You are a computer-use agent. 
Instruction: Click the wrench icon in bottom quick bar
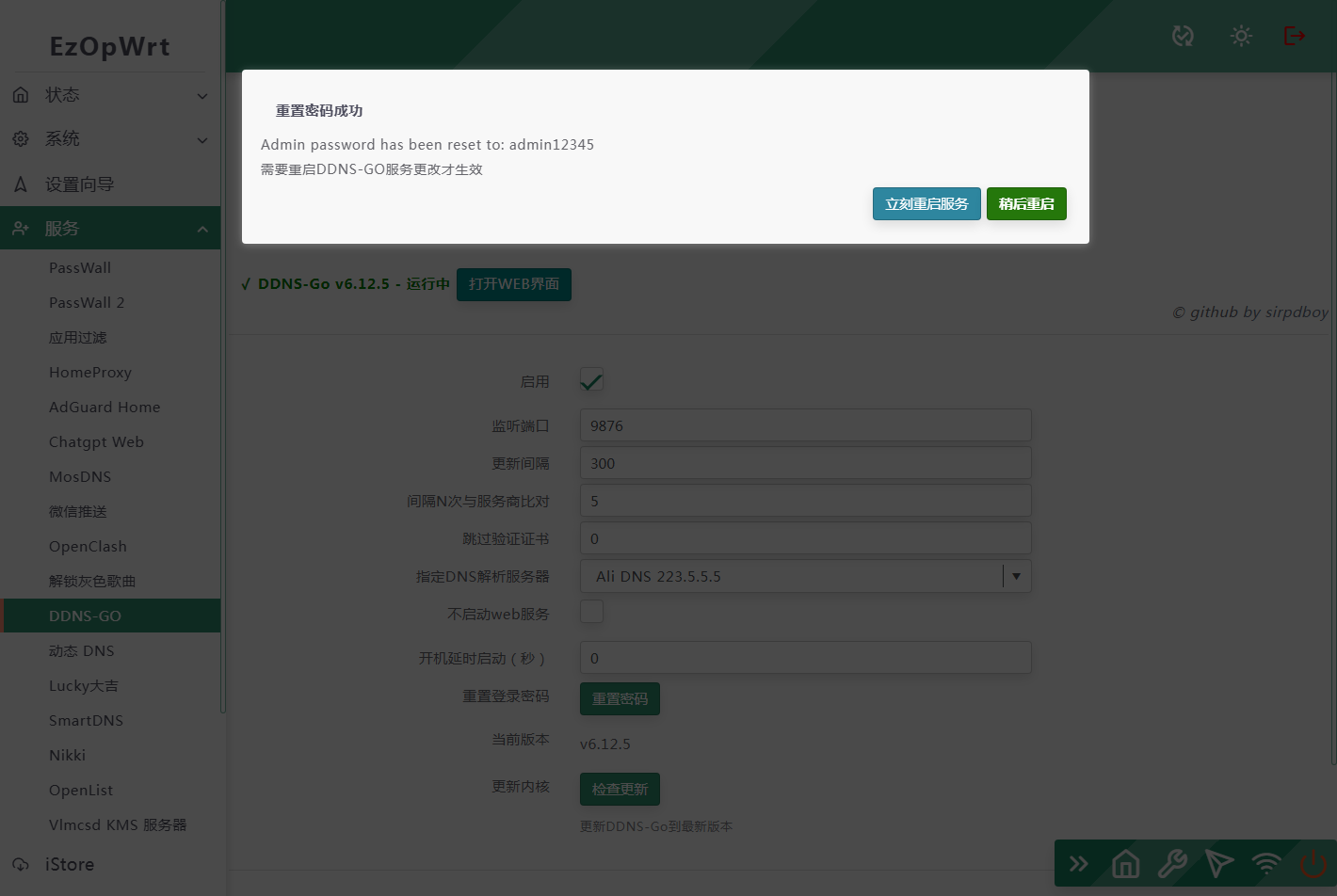[x=1172, y=864]
